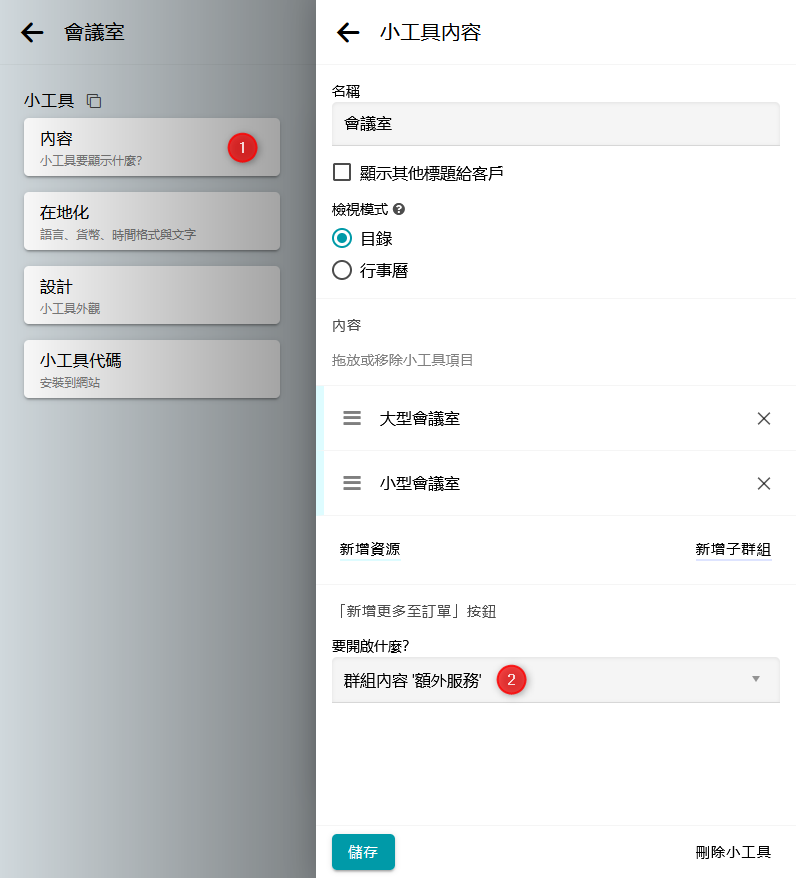796x878 pixels.
Task: Click the 名稱 text field
Action: 555,124
